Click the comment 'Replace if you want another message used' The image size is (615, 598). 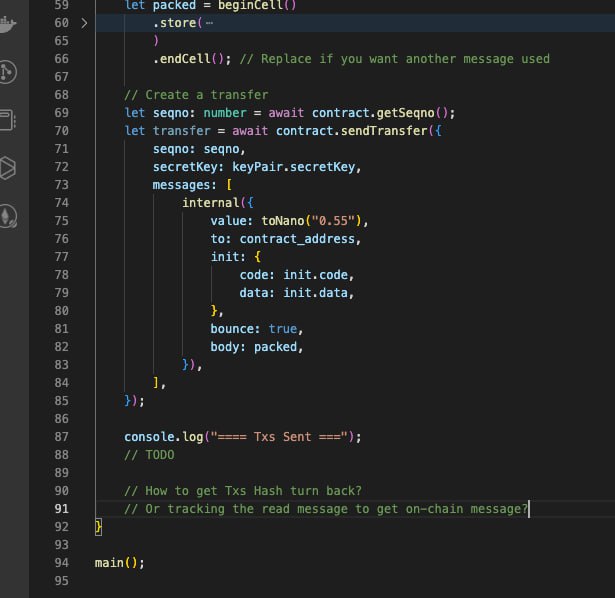(x=405, y=59)
